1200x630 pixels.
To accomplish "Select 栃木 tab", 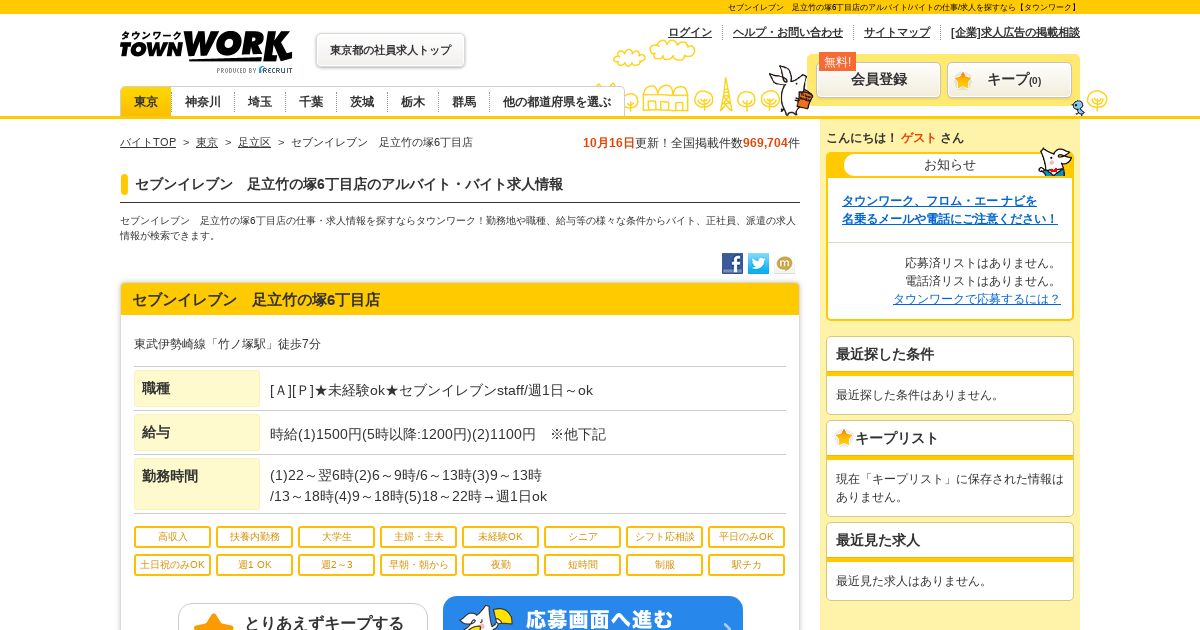I will (x=413, y=102).
